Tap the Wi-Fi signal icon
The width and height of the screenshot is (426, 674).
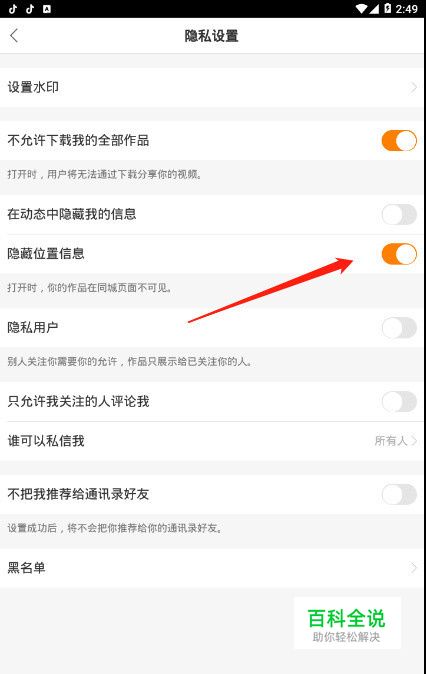click(362, 9)
